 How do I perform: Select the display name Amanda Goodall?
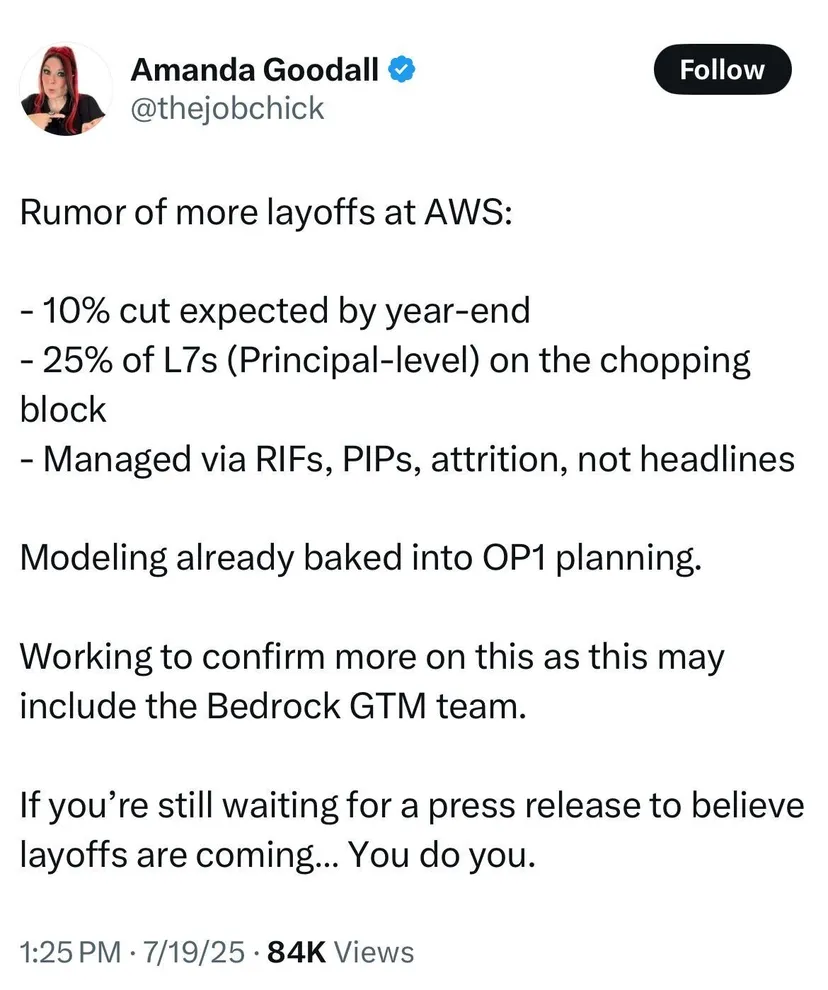pyautogui.click(x=254, y=69)
